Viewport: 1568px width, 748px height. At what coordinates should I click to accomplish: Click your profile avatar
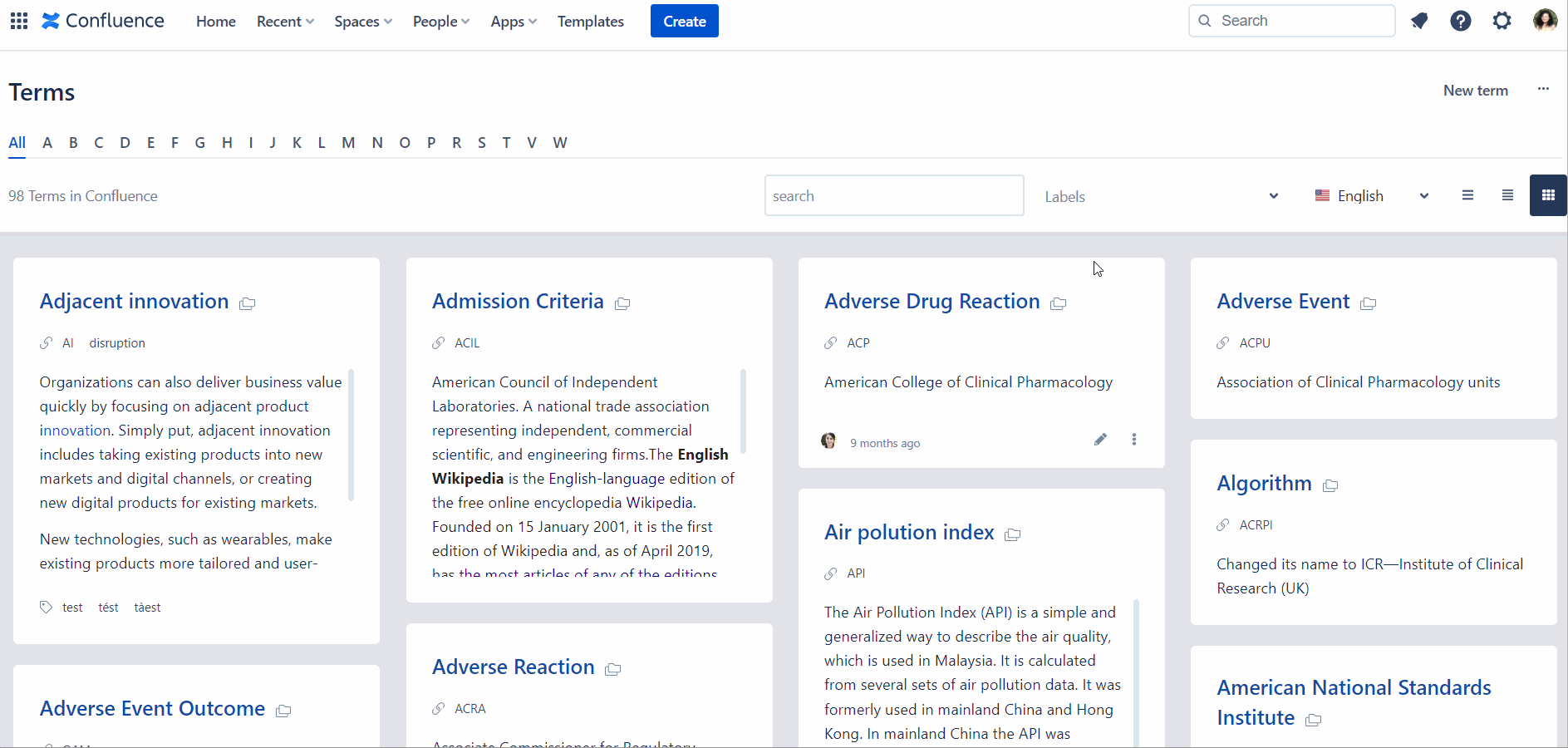tap(1546, 21)
